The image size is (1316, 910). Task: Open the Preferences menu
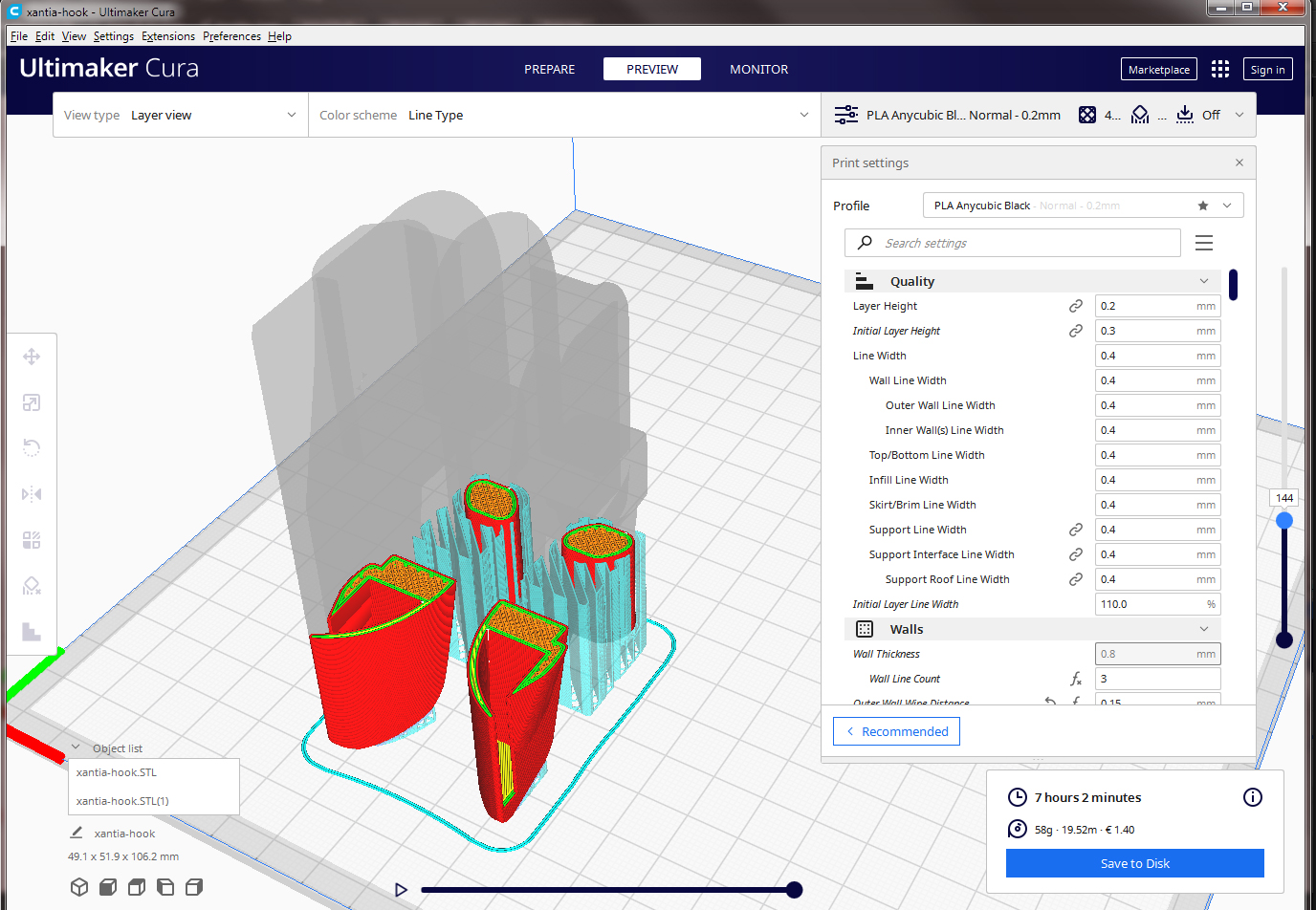point(231,36)
